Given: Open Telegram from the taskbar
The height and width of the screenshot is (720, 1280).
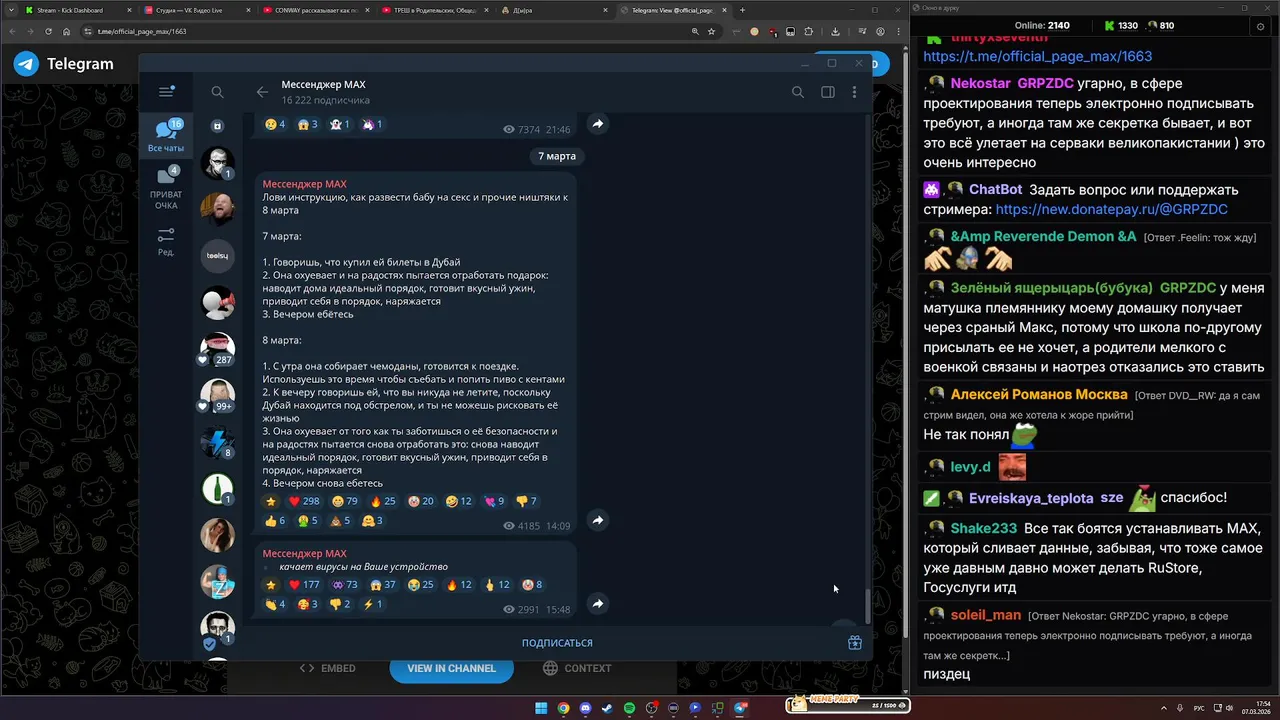Looking at the screenshot, I should coord(739,708).
